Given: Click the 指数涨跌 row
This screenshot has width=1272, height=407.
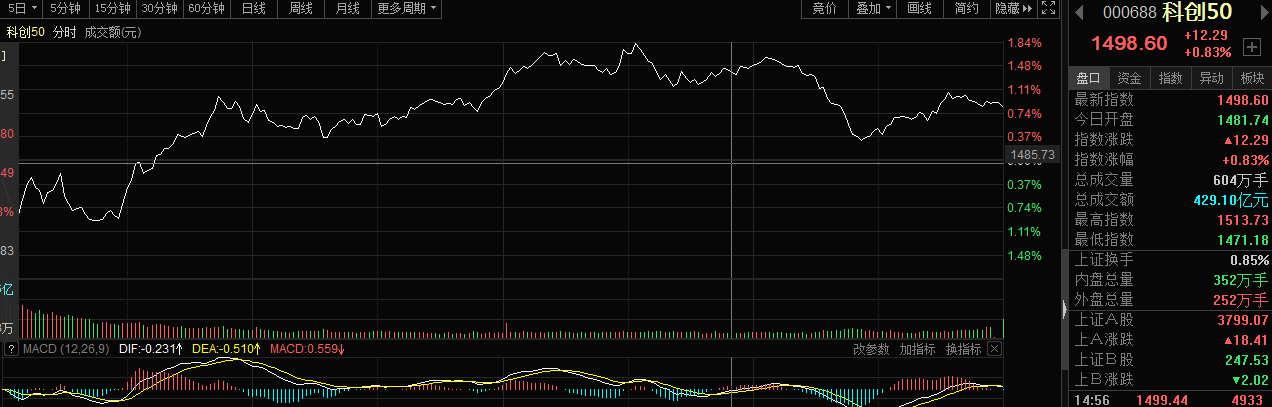Looking at the screenshot, I should pos(1171,140).
